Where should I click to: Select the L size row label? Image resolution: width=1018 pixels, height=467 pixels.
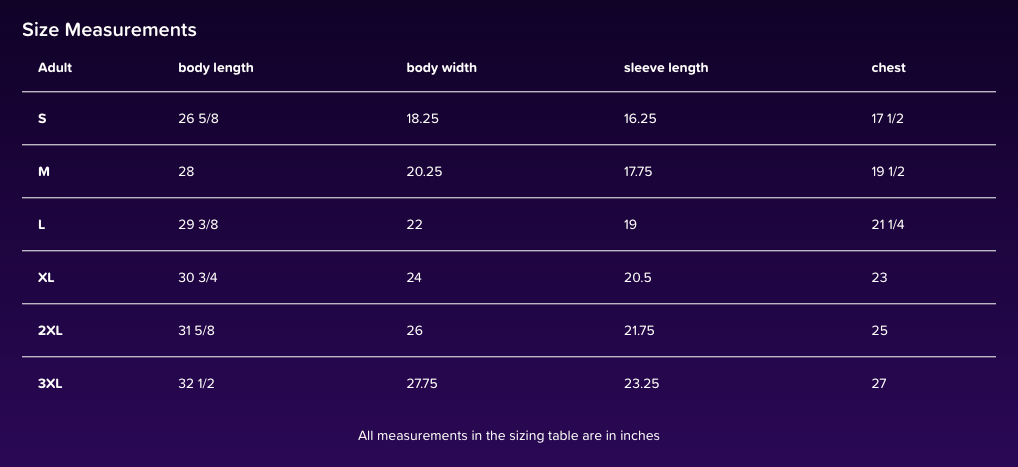pos(41,224)
